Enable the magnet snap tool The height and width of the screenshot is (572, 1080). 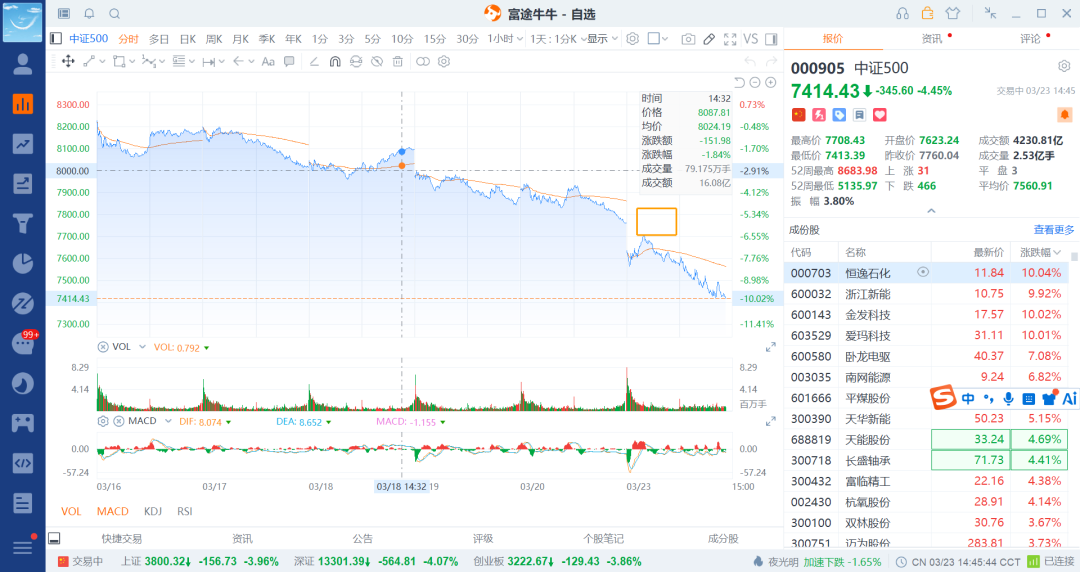click(x=335, y=61)
